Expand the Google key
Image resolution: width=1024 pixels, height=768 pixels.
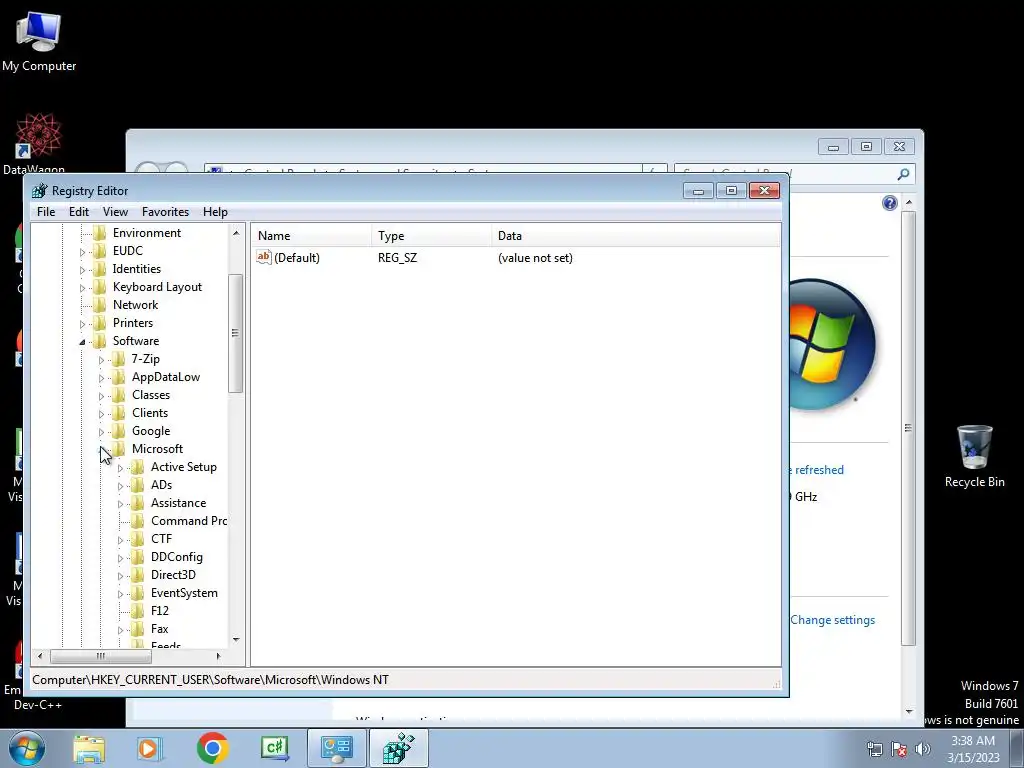(101, 432)
